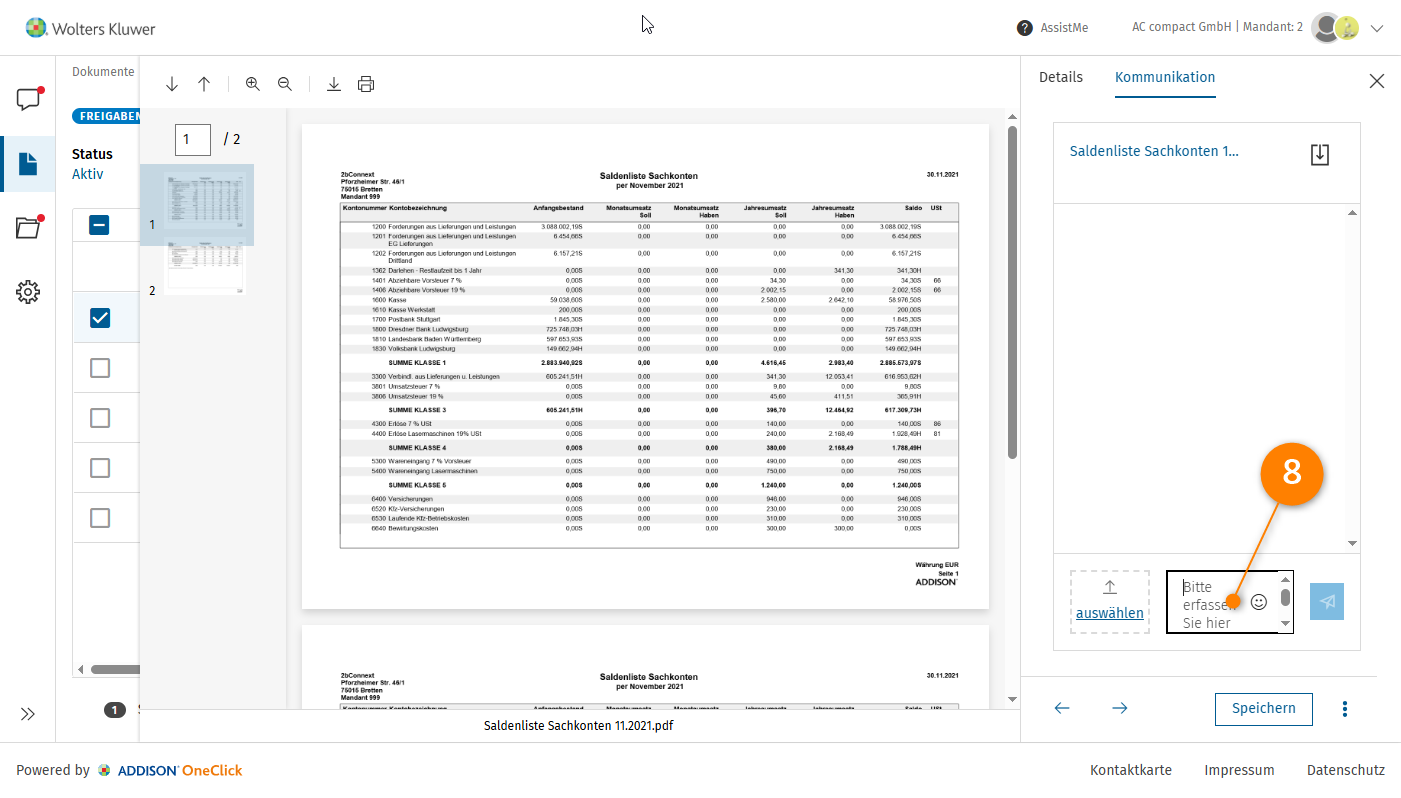Image resolution: width=1401 pixels, height=798 pixels.
Task: Click the ADDISON OneClick logo
Action: [170, 770]
